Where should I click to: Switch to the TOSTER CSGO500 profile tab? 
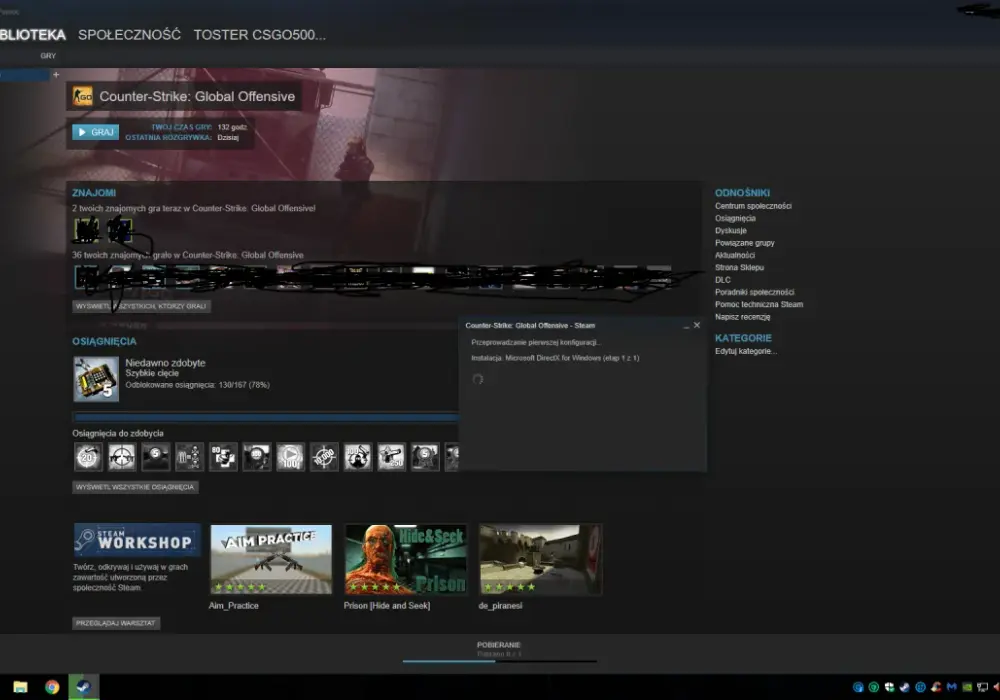click(260, 35)
